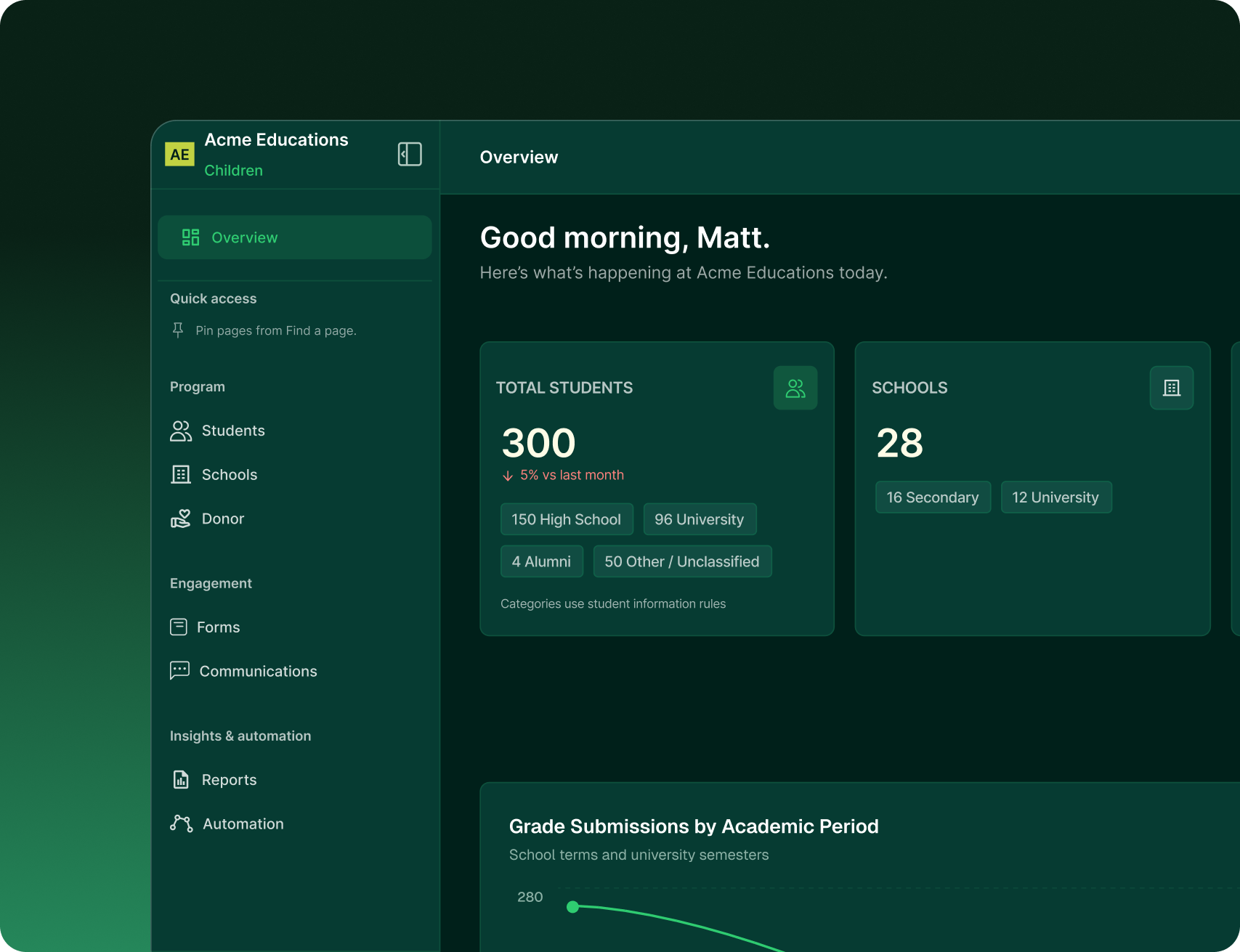Image resolution: width=1240 pixels, height=952 pixels.
Task: Click the Overview grid icon in sidebar
Action: pos(190,237)
